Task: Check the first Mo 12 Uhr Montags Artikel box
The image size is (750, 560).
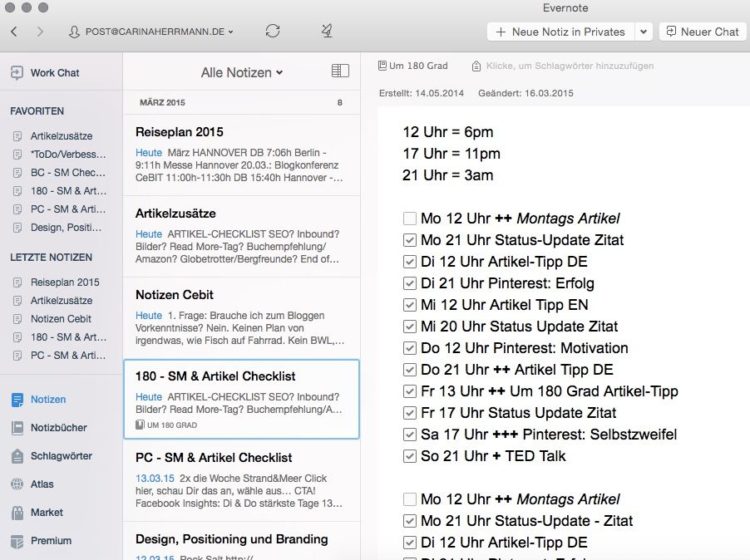Action: coord(409,219)
